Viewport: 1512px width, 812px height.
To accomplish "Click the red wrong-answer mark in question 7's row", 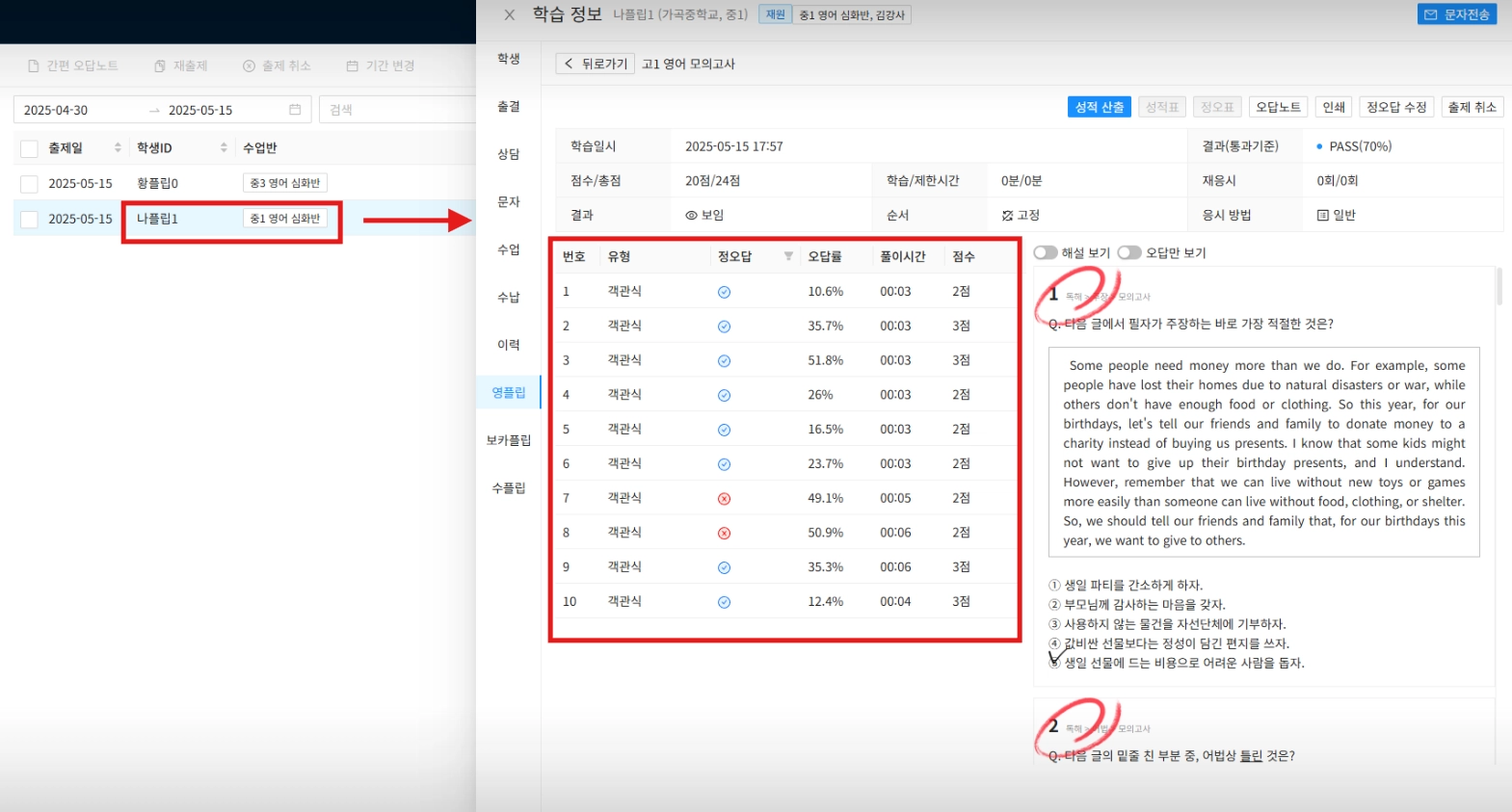I will pyautogui.click(x=724, y=499).
